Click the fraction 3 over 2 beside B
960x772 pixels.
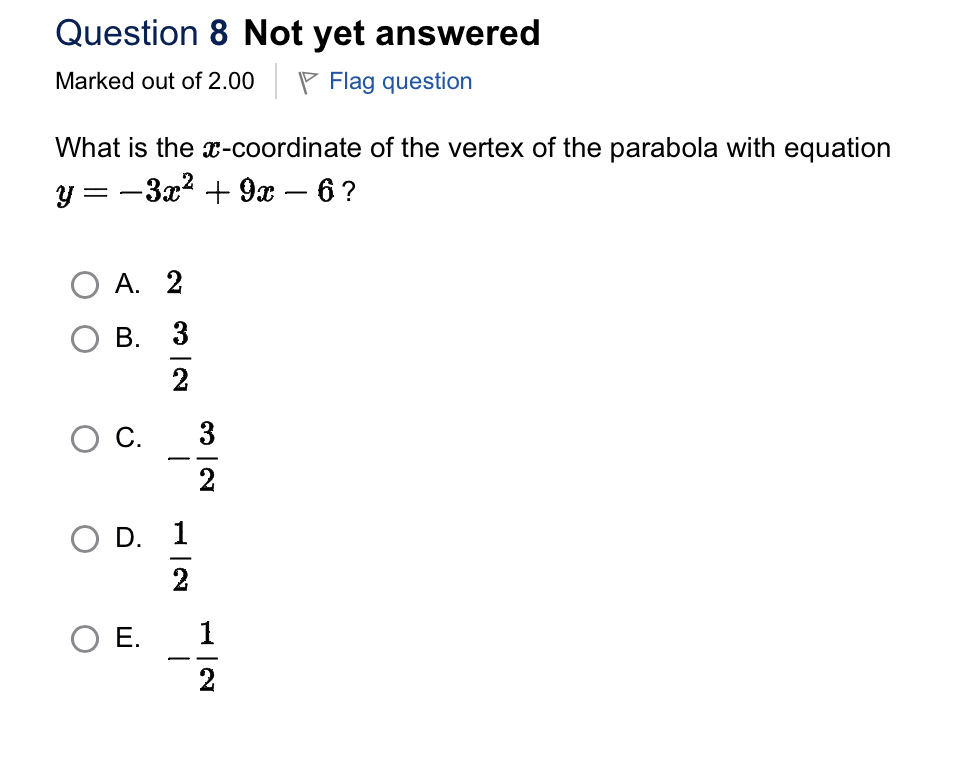(x=180, y=356)
